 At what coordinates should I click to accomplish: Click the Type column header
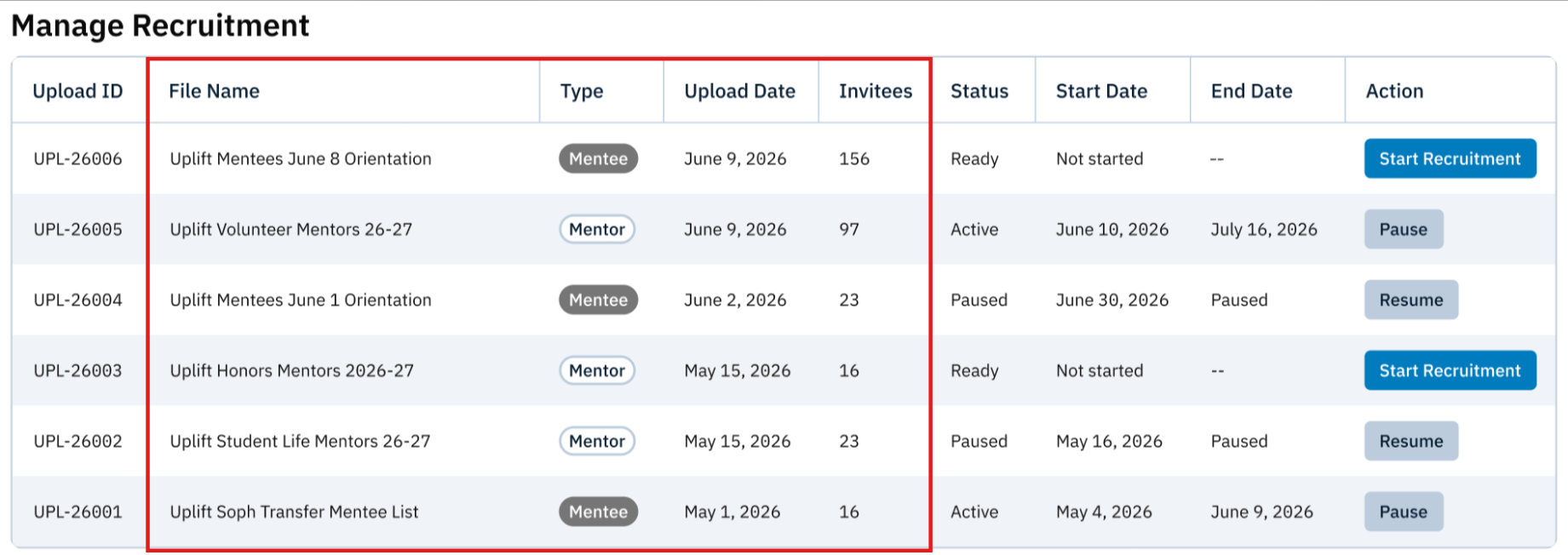[582, 91]
